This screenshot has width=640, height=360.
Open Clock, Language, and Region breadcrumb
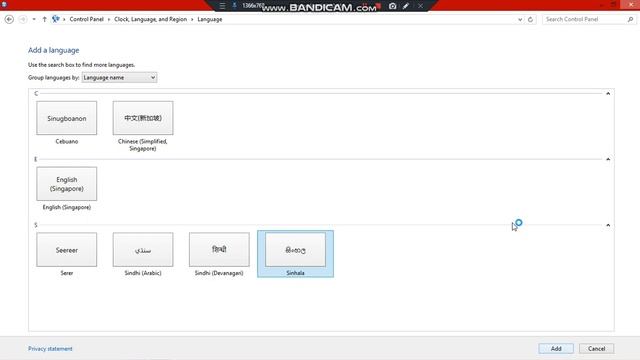(150, 19)
